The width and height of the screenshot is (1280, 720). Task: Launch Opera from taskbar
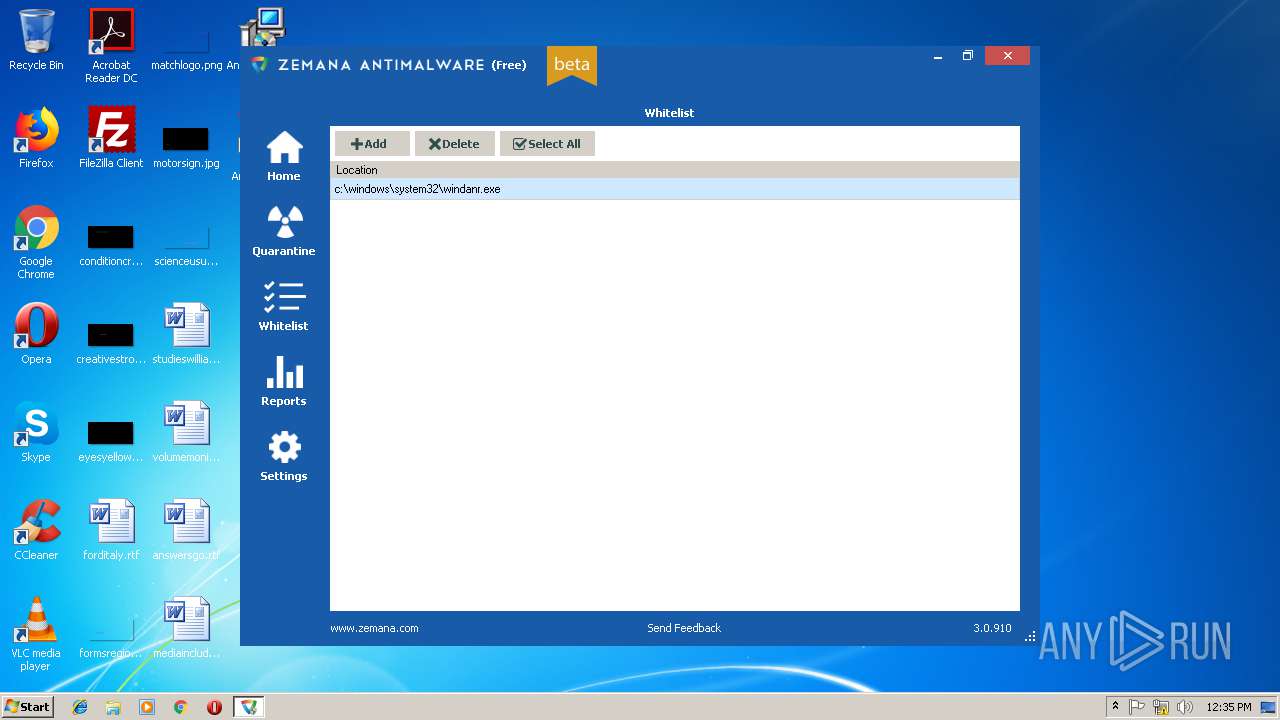pos(214,707)
